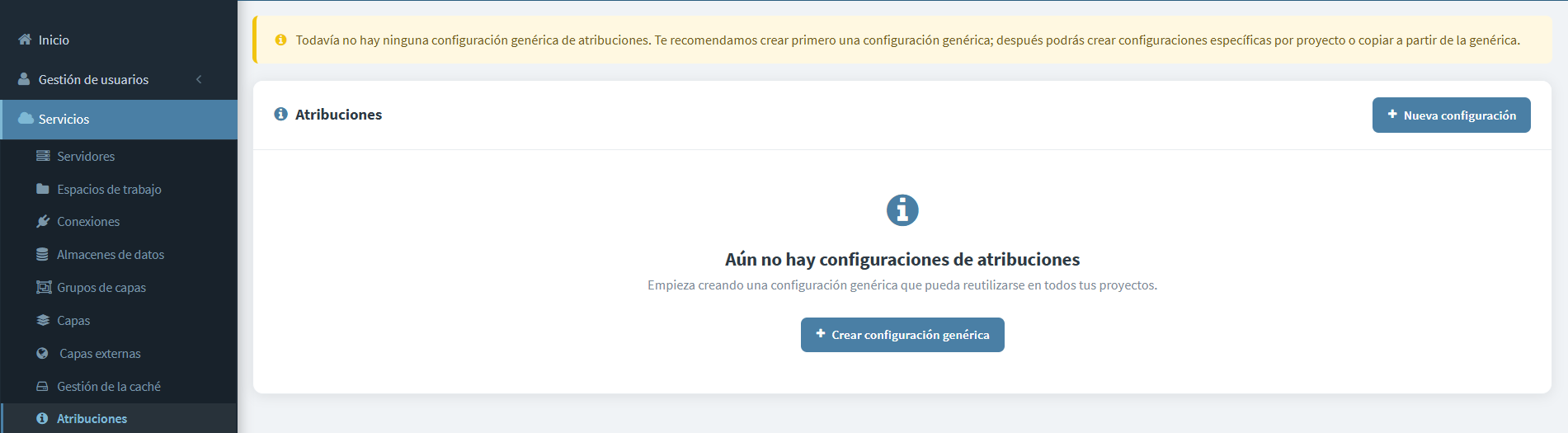Click the large info icon in empty state
The height and width of the screenshot is (433, 1568).
pyautogui.click(x=902, y=209)
